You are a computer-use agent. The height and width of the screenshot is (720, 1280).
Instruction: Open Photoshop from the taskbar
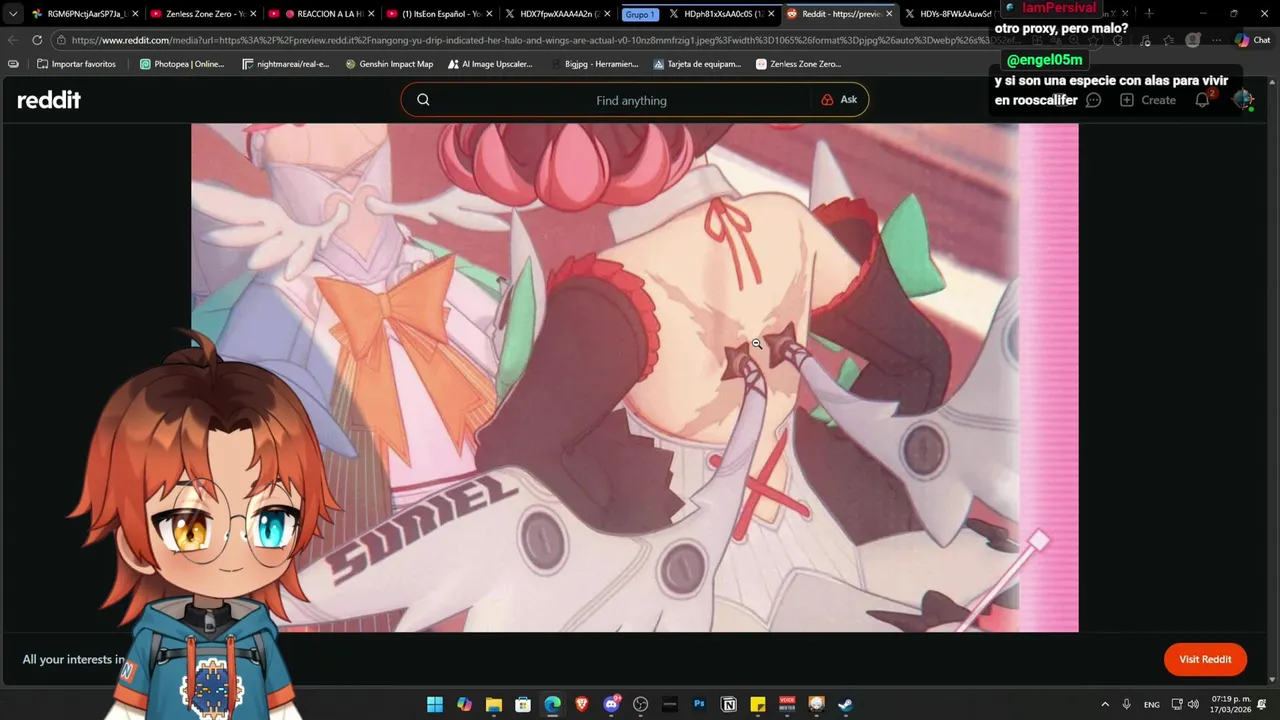click(x=700, y=704)
